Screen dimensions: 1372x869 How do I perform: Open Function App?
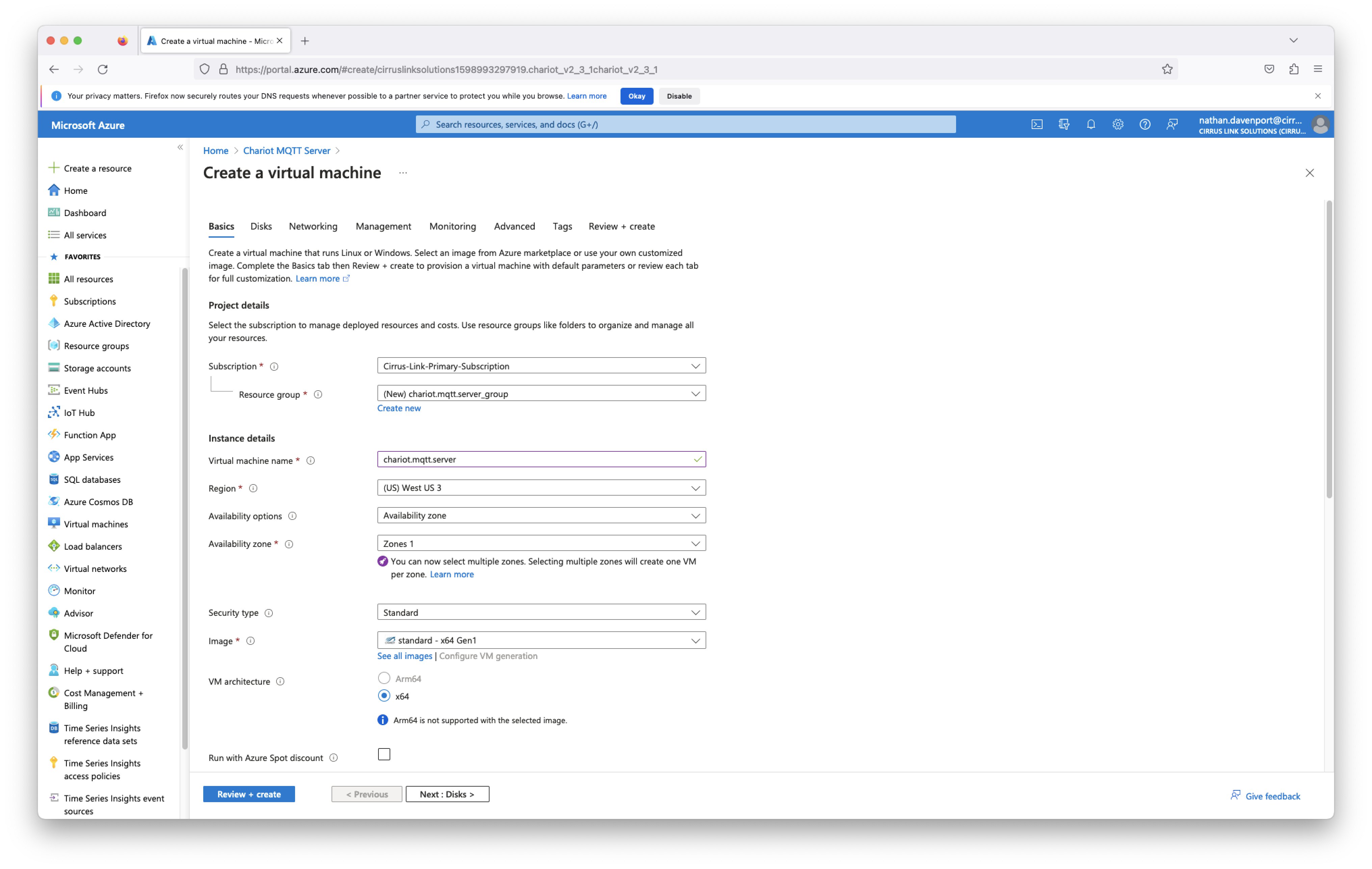(89, 434)
